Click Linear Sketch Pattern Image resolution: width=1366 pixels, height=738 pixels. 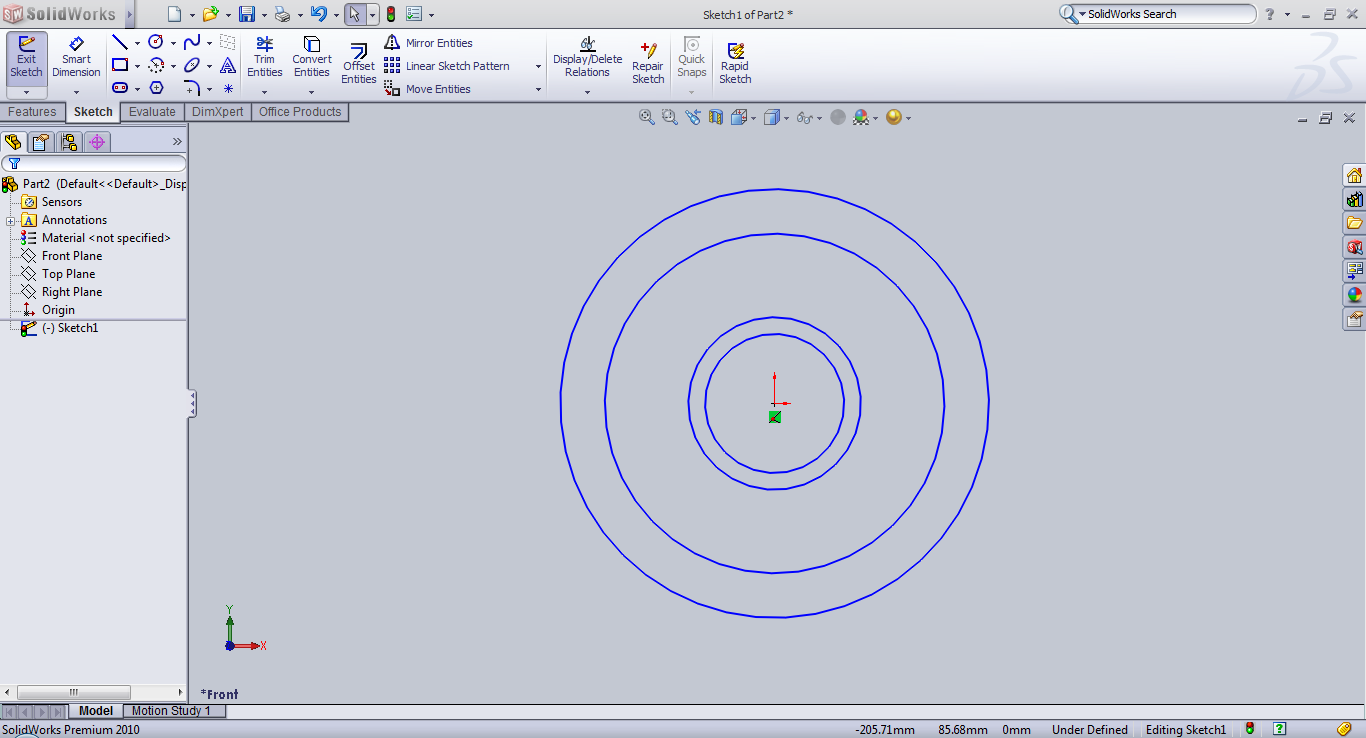click(447, 66)
